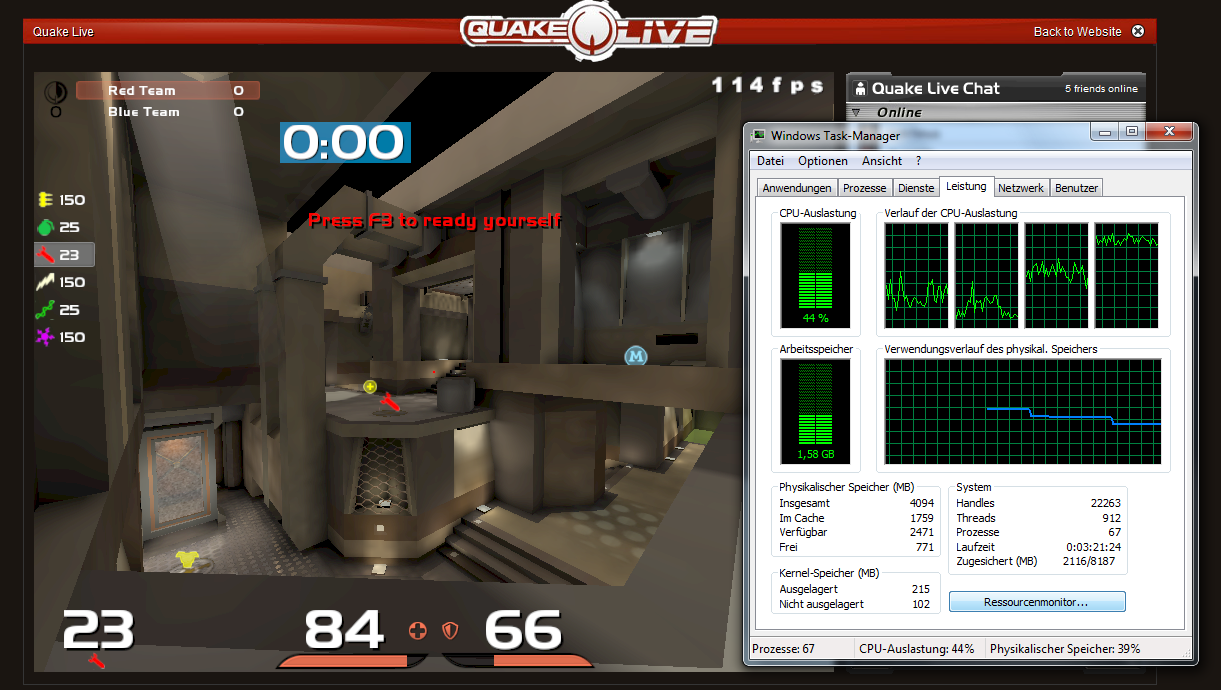Select the machinegun ammo icon showing 150

45,200
